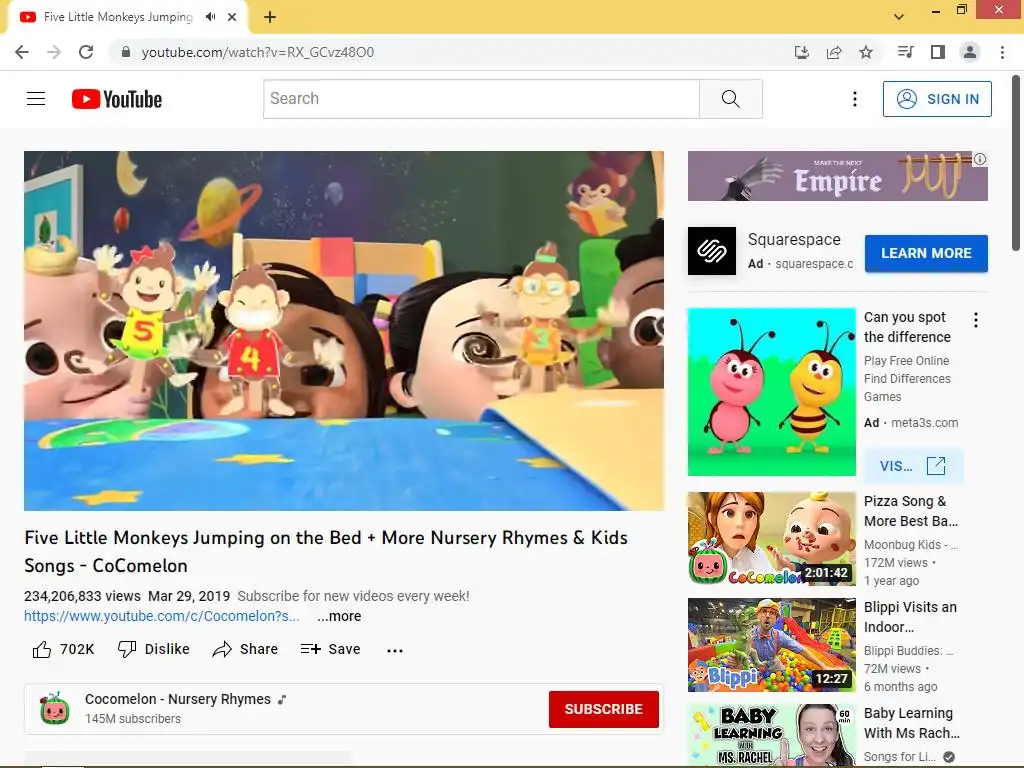Click the '234,206,833 views' text
Viewport: 1024px width, 768px height.
tap(82, 596)
